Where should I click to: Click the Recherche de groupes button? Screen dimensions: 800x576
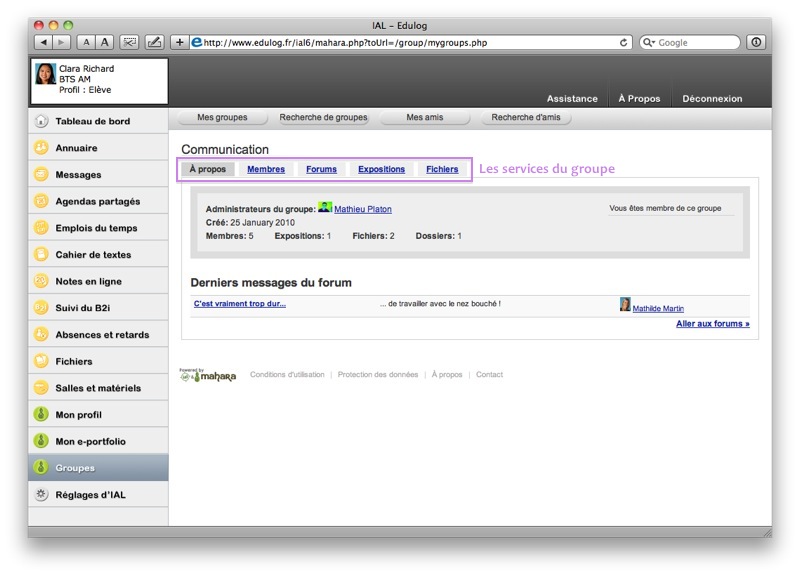[323, 118]
